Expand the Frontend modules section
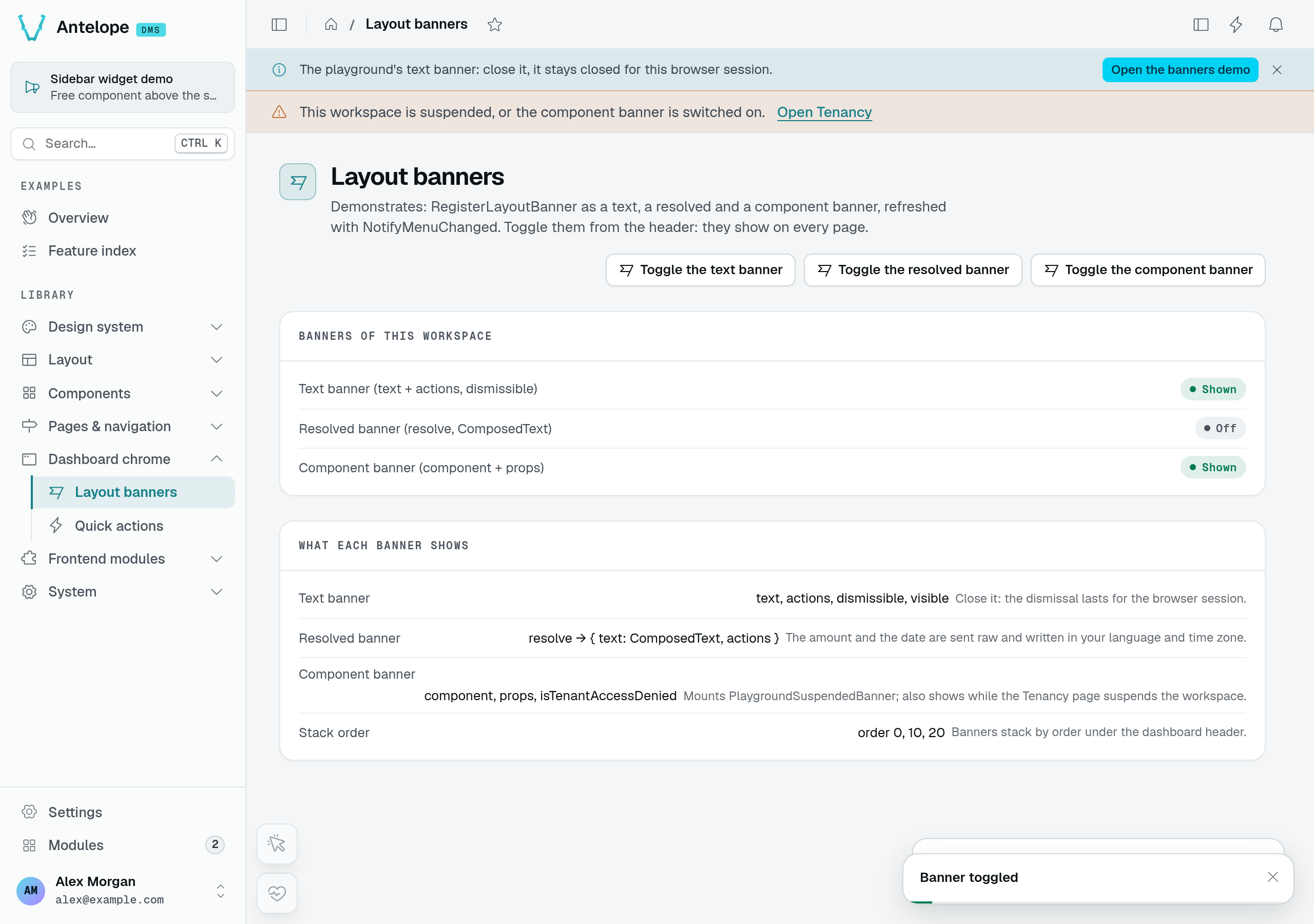 point(123,559)
